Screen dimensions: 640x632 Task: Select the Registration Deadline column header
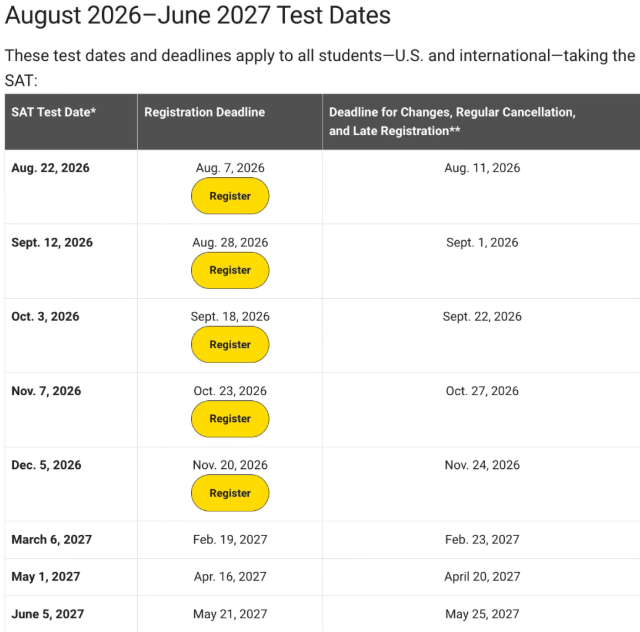pos(204,112)
